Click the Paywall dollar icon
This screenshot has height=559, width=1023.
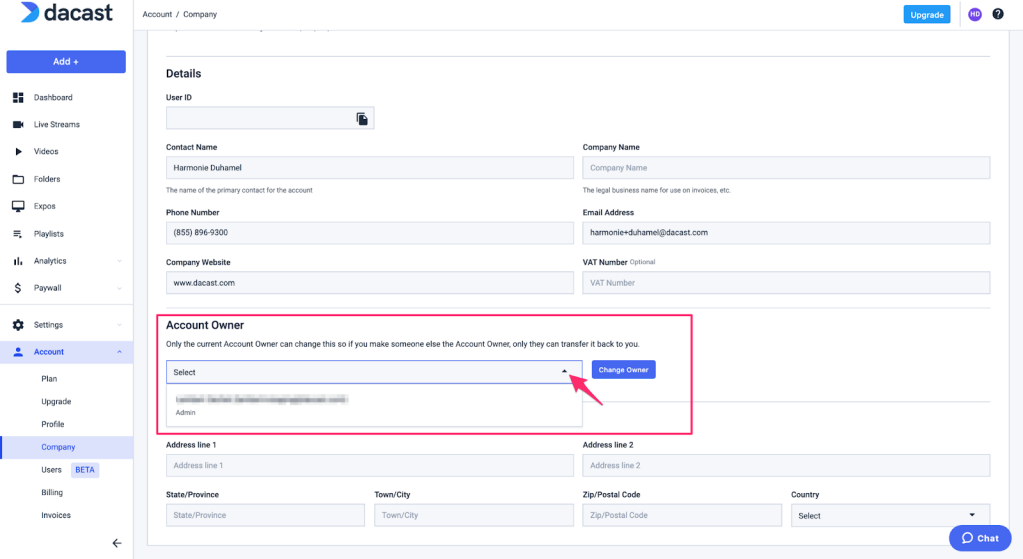point(18,288)
